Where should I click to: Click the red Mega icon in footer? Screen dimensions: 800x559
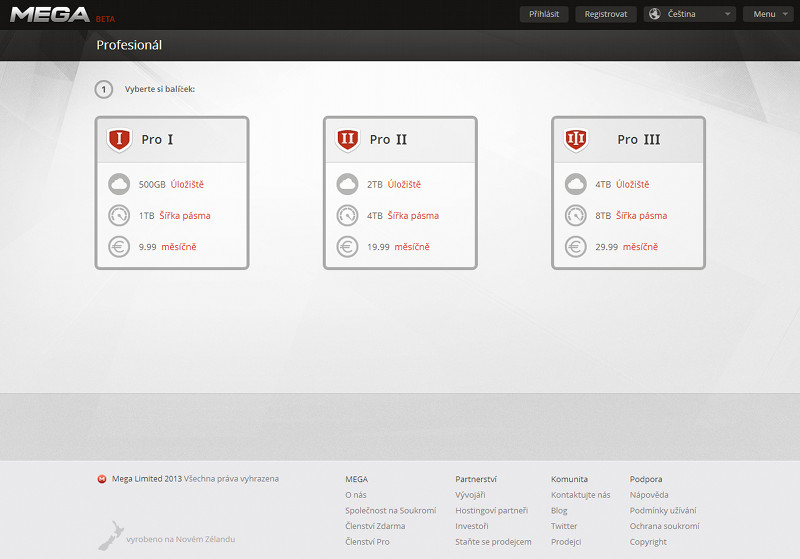(102, 479)
